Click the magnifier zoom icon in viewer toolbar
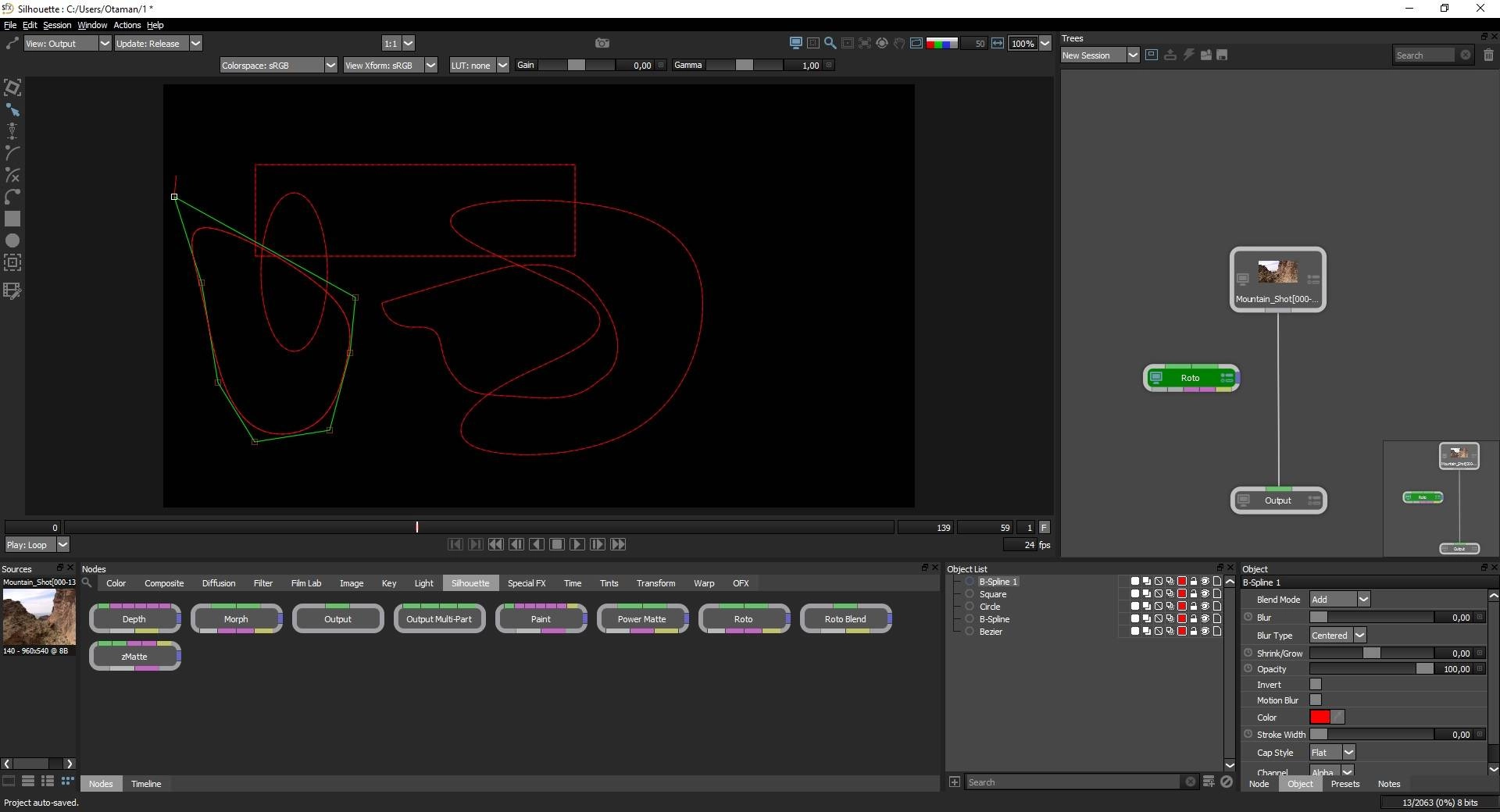This screenshot has height=812, width=1500. pos(830,44)
